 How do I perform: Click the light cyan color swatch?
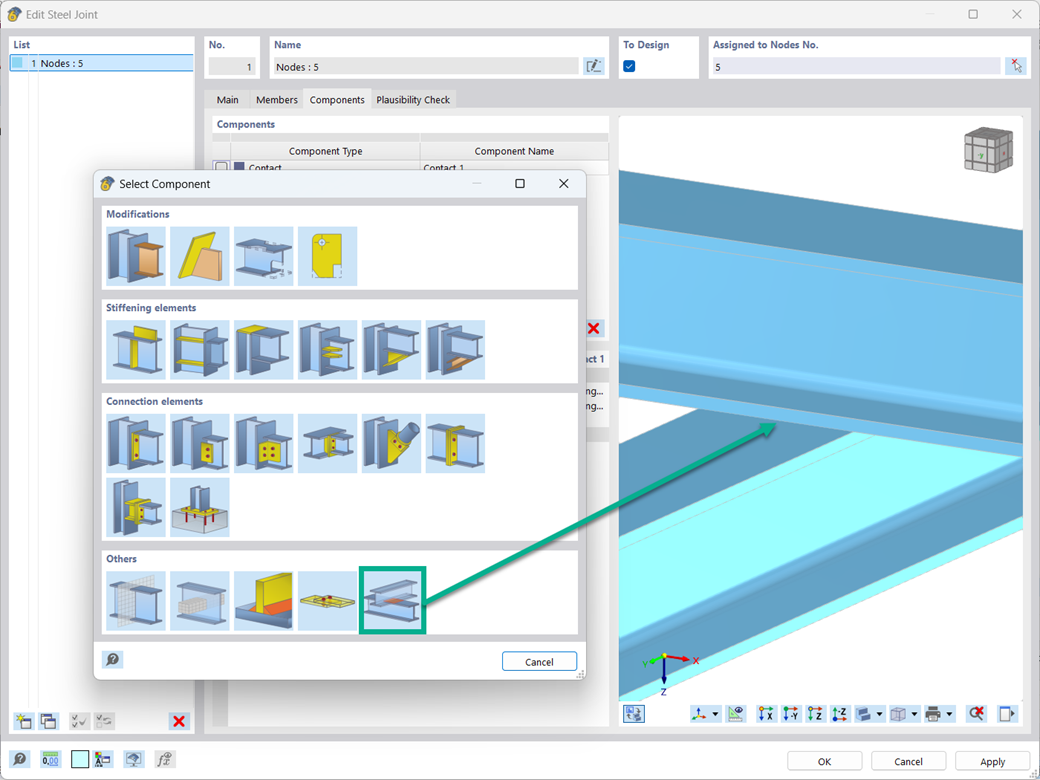(80, 759)
